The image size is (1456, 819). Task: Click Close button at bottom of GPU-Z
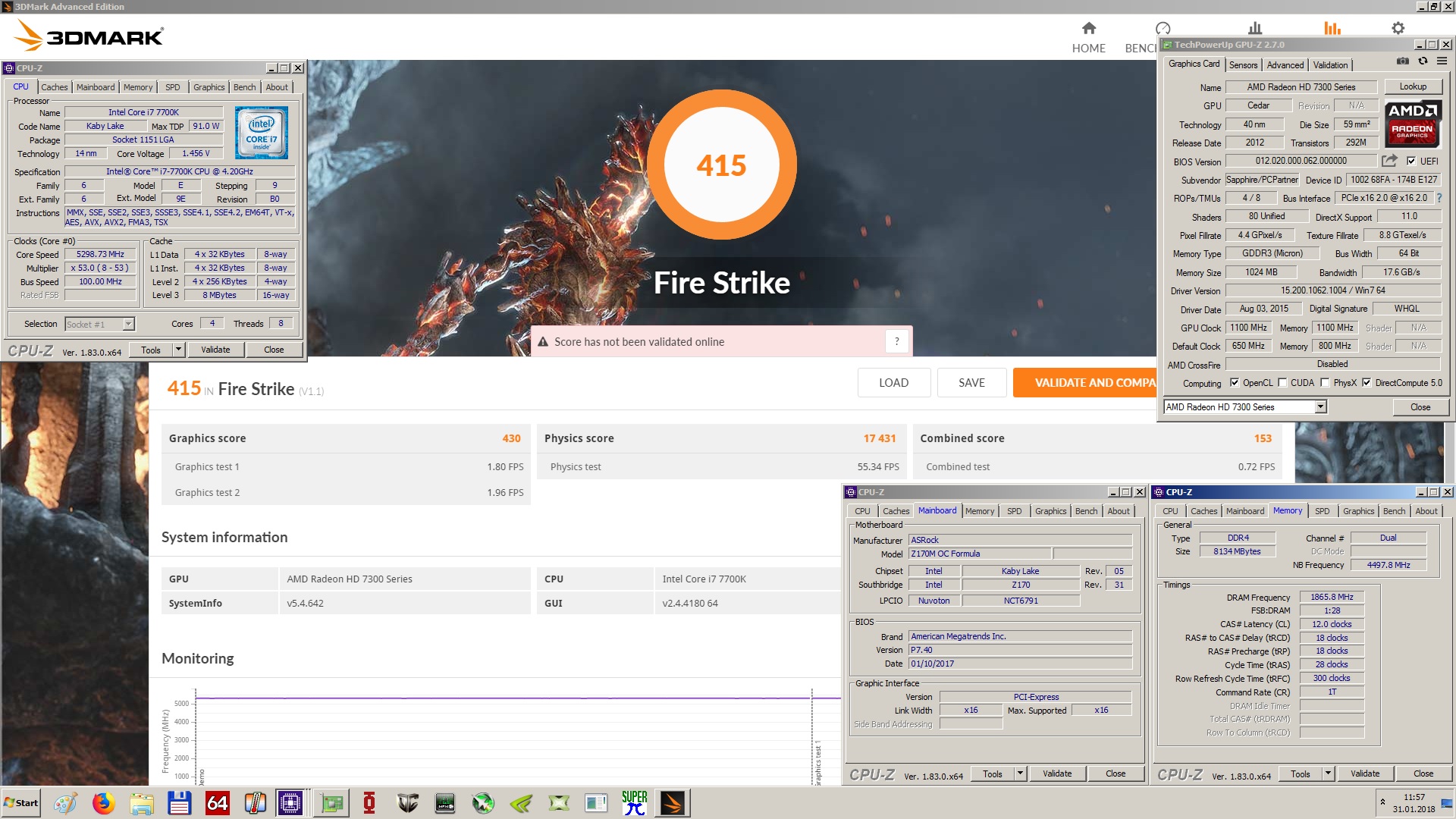1420,407
